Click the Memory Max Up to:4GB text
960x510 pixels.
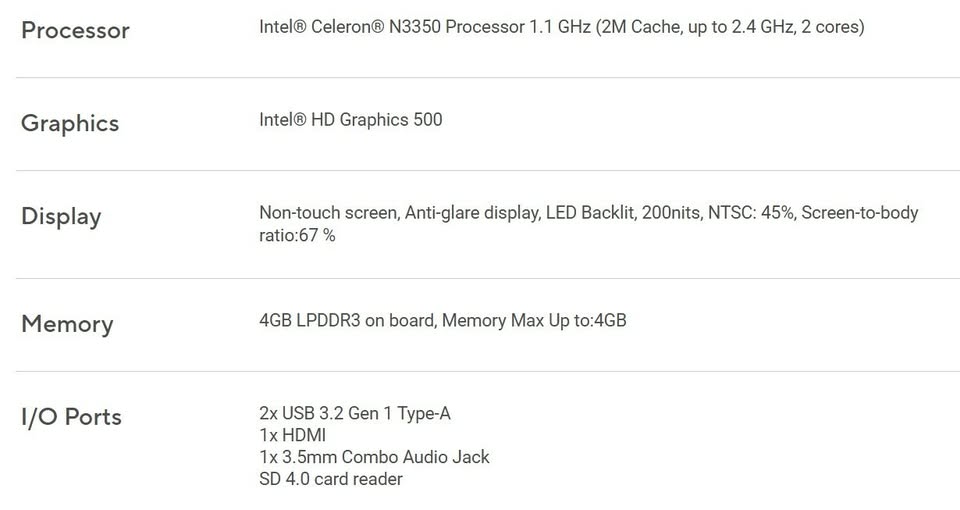point(534,321)
